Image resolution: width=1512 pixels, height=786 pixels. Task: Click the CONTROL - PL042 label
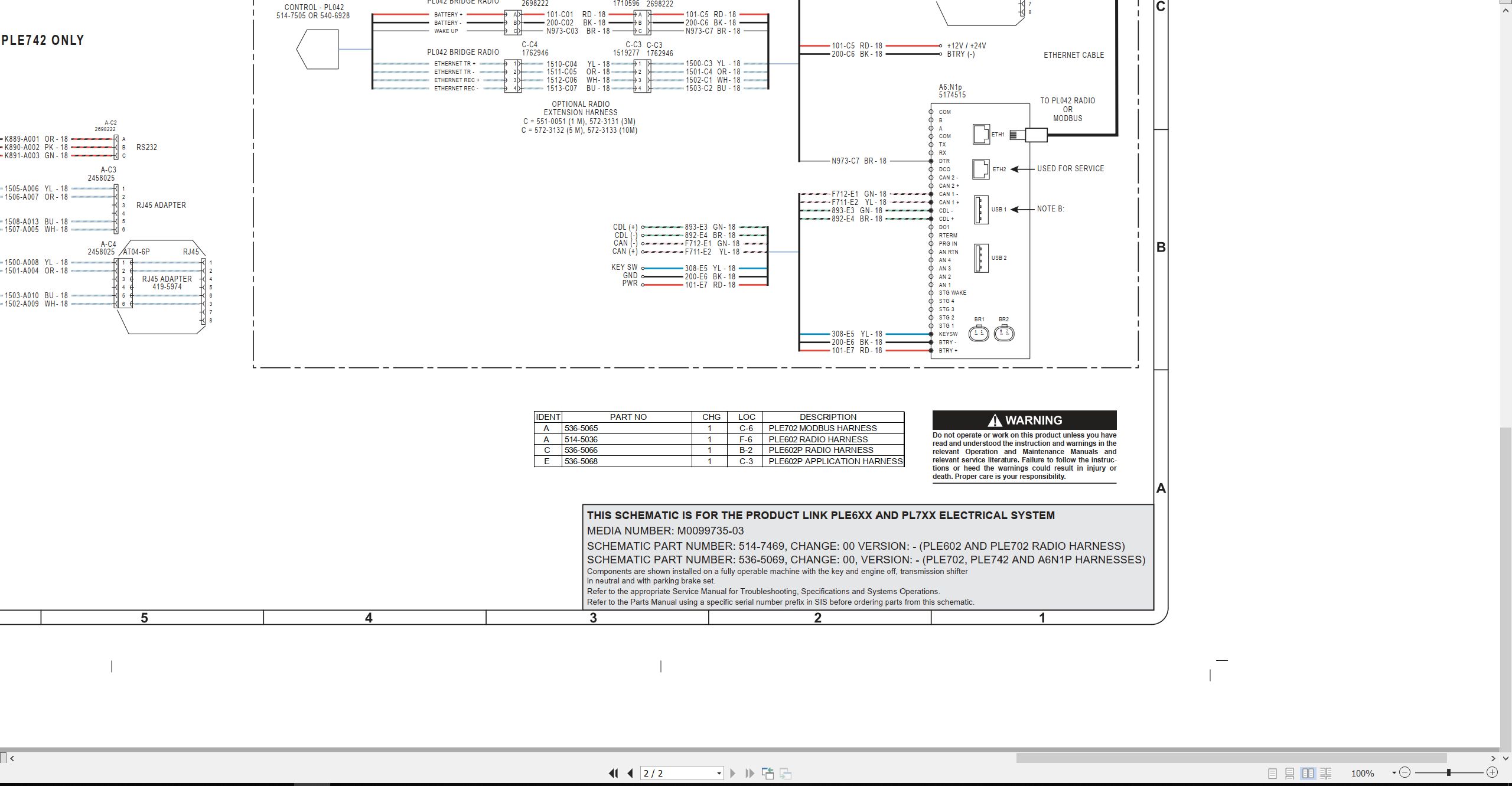pos(314,8)
